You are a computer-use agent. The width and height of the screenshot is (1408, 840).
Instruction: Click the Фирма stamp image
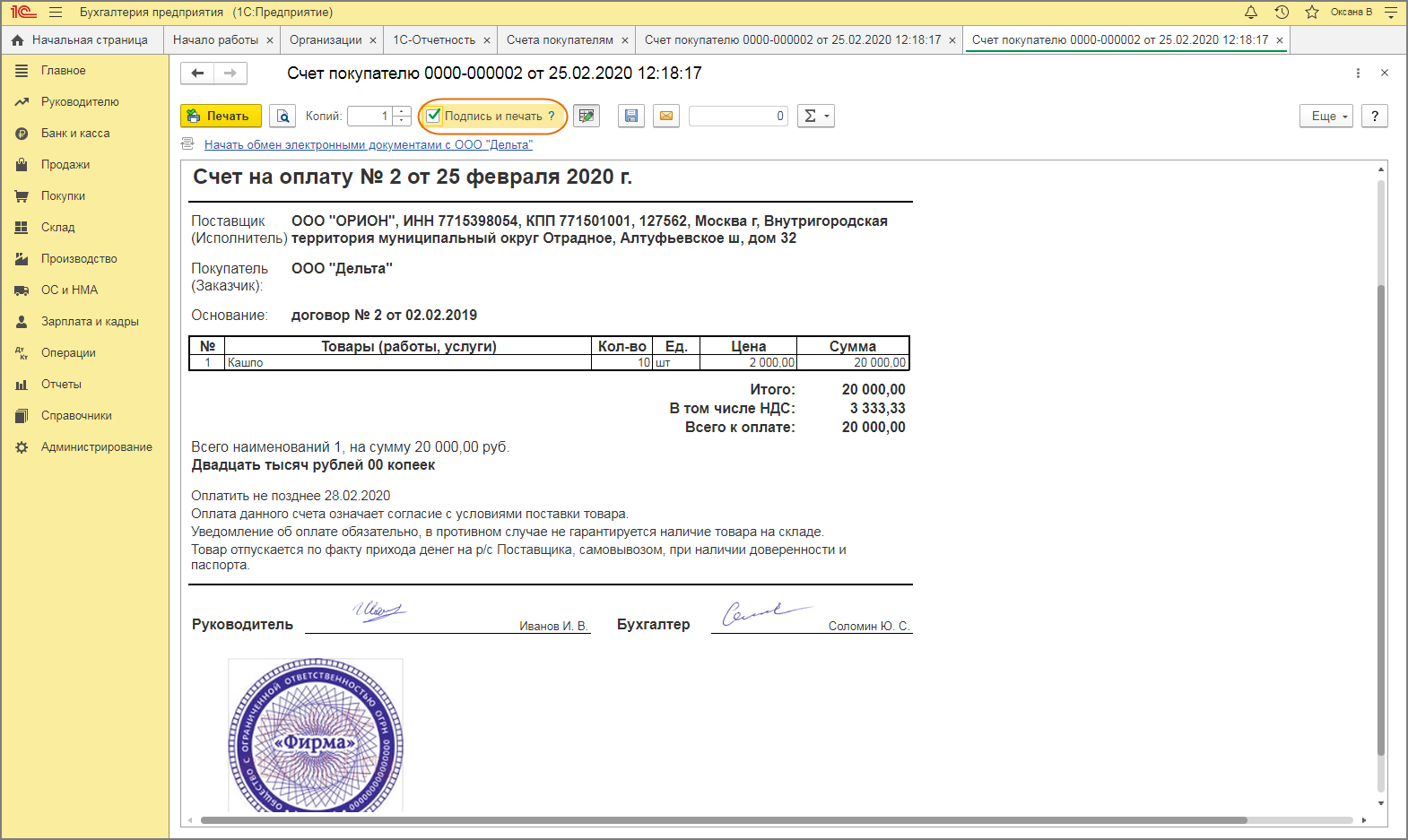click(x=316, y=735)
